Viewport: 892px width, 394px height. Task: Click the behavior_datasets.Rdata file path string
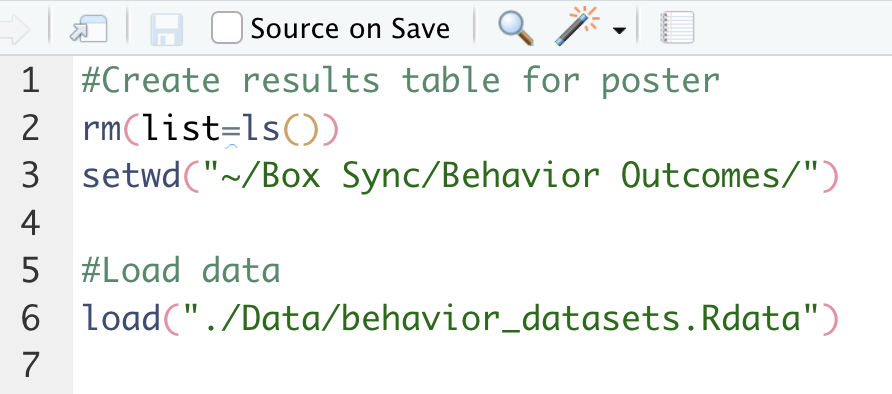point(492,318)
